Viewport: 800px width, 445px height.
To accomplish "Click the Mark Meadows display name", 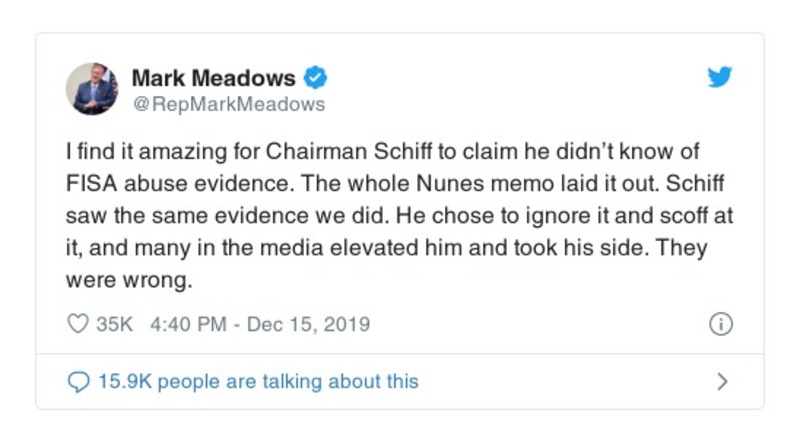I will coord(213,77).
